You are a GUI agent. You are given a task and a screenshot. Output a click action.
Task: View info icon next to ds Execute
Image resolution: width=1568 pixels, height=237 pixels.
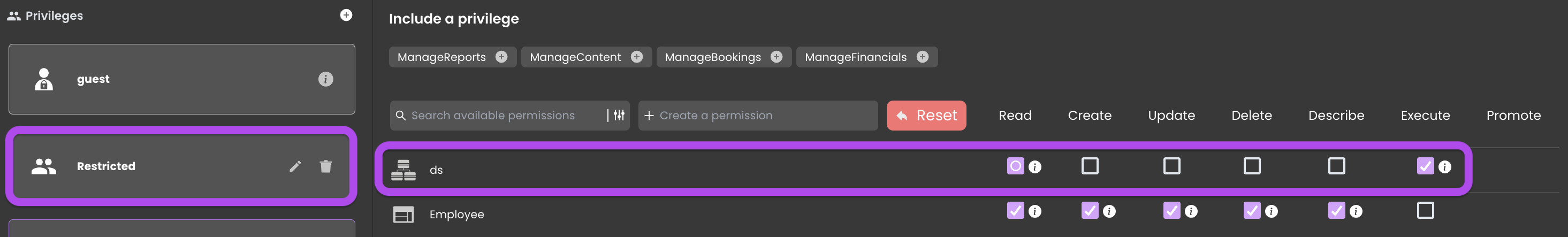pyautogui.click(x=1445, y=167)
